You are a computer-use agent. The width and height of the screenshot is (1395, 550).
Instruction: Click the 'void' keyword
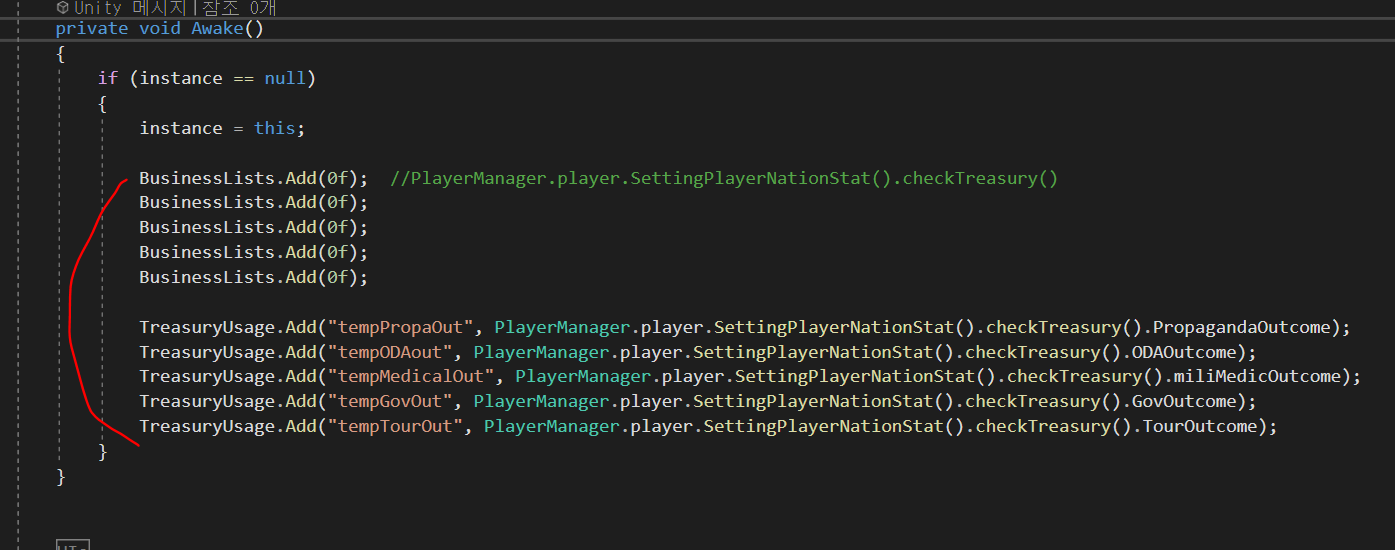point(160,28)
